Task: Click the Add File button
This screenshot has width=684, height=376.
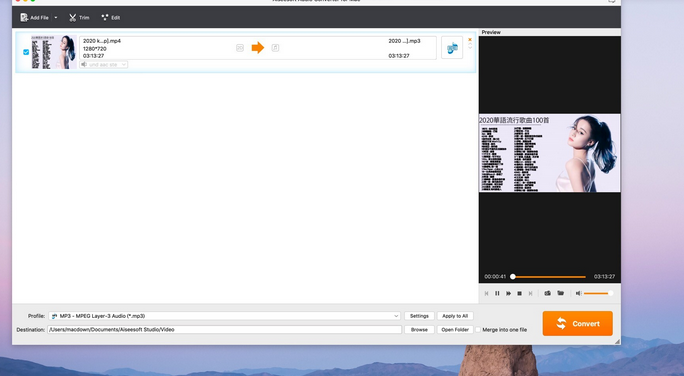Action: pyautogui.click(x=34, y=17)
